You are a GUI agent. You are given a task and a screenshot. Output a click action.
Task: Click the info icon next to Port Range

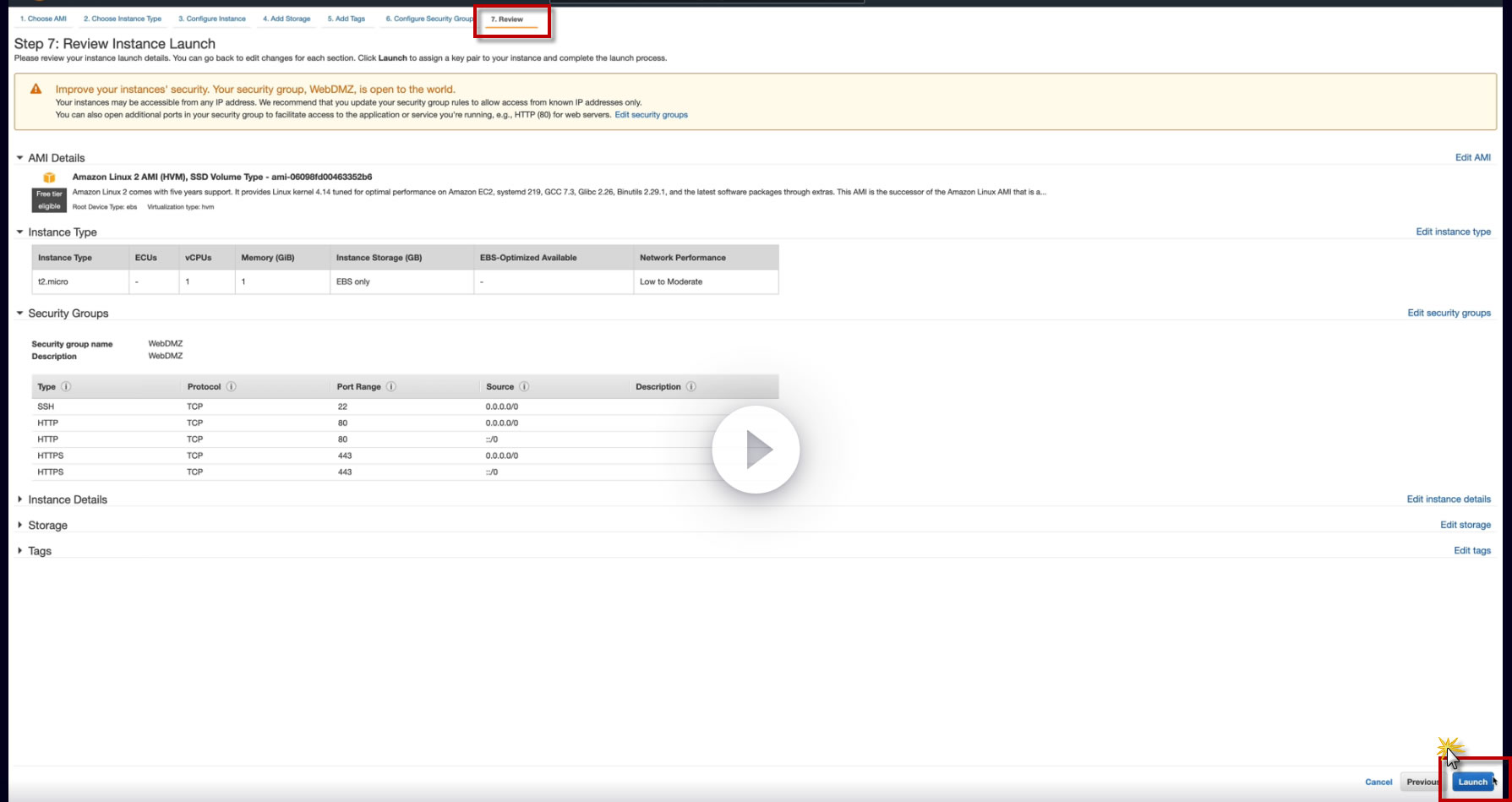coord(391,386)
